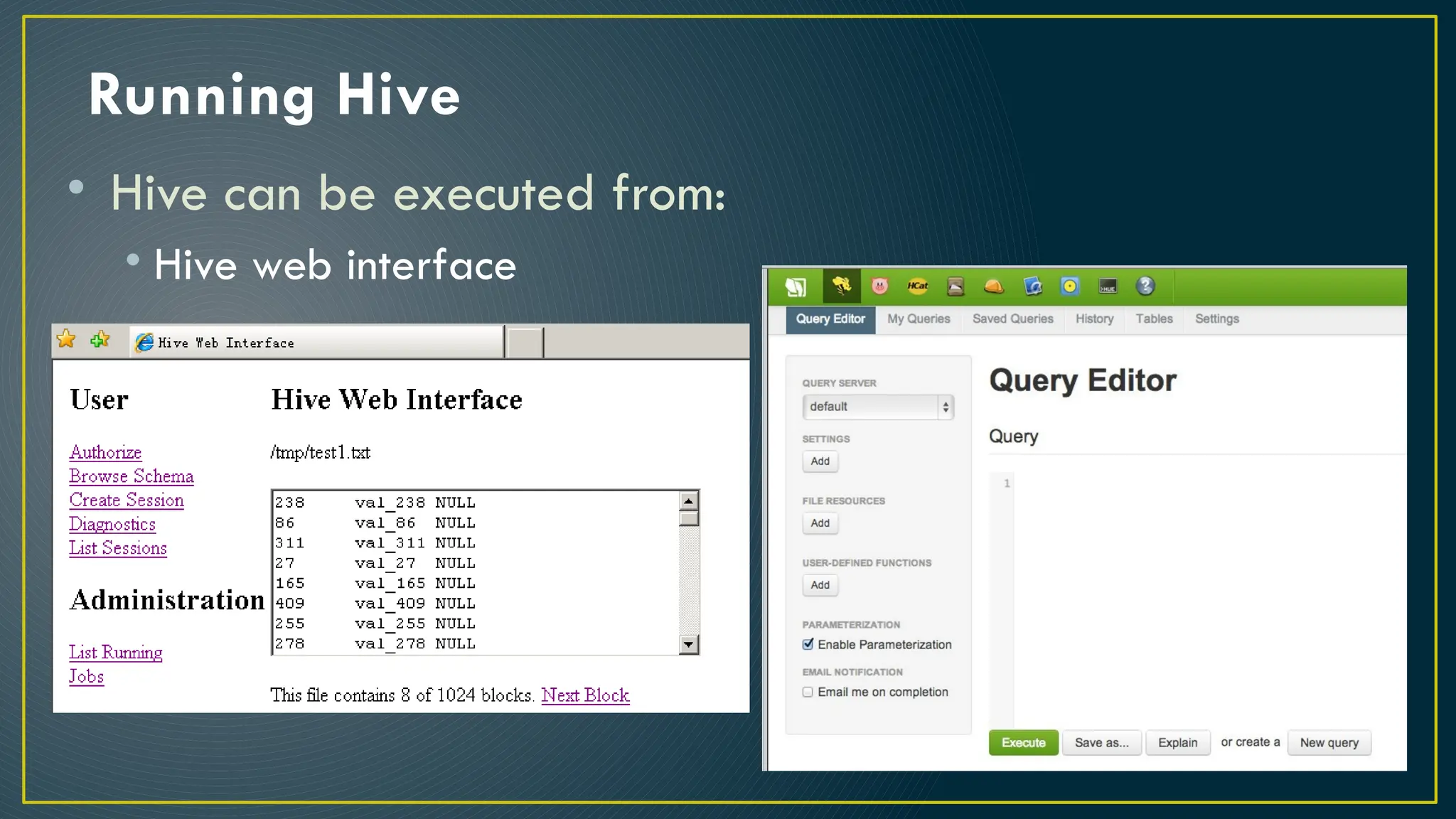Launch the Pig app icon
Screen dimensions: 1456x819
[880, 286]
